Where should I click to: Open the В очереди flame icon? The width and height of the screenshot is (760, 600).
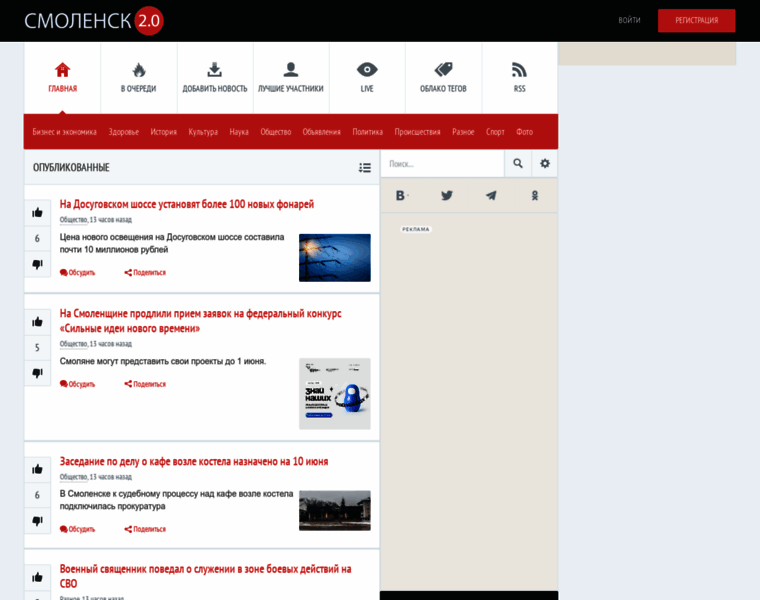[139, 70]
